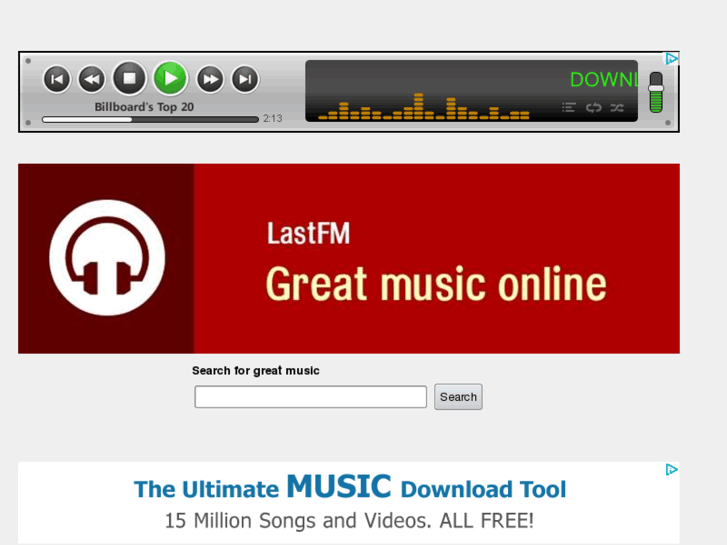Click the Search for great music label

pyautogui.click(x=255, y=371)
